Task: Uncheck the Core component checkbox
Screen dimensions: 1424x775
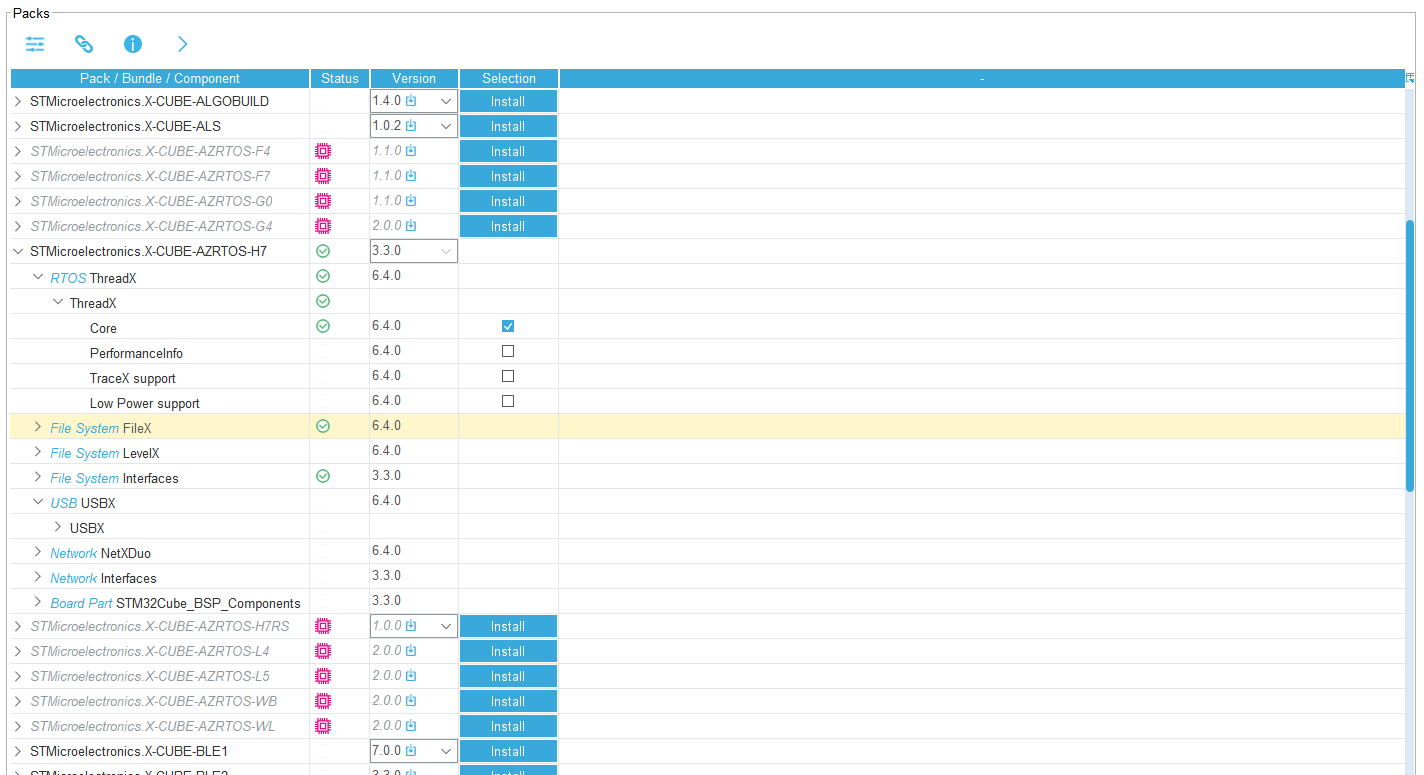Action: pos(508,326)
